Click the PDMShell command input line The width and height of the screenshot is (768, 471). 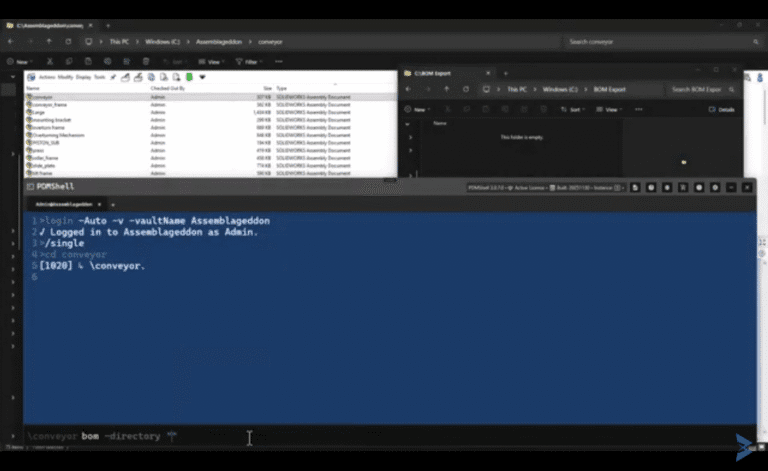[390, 436]
